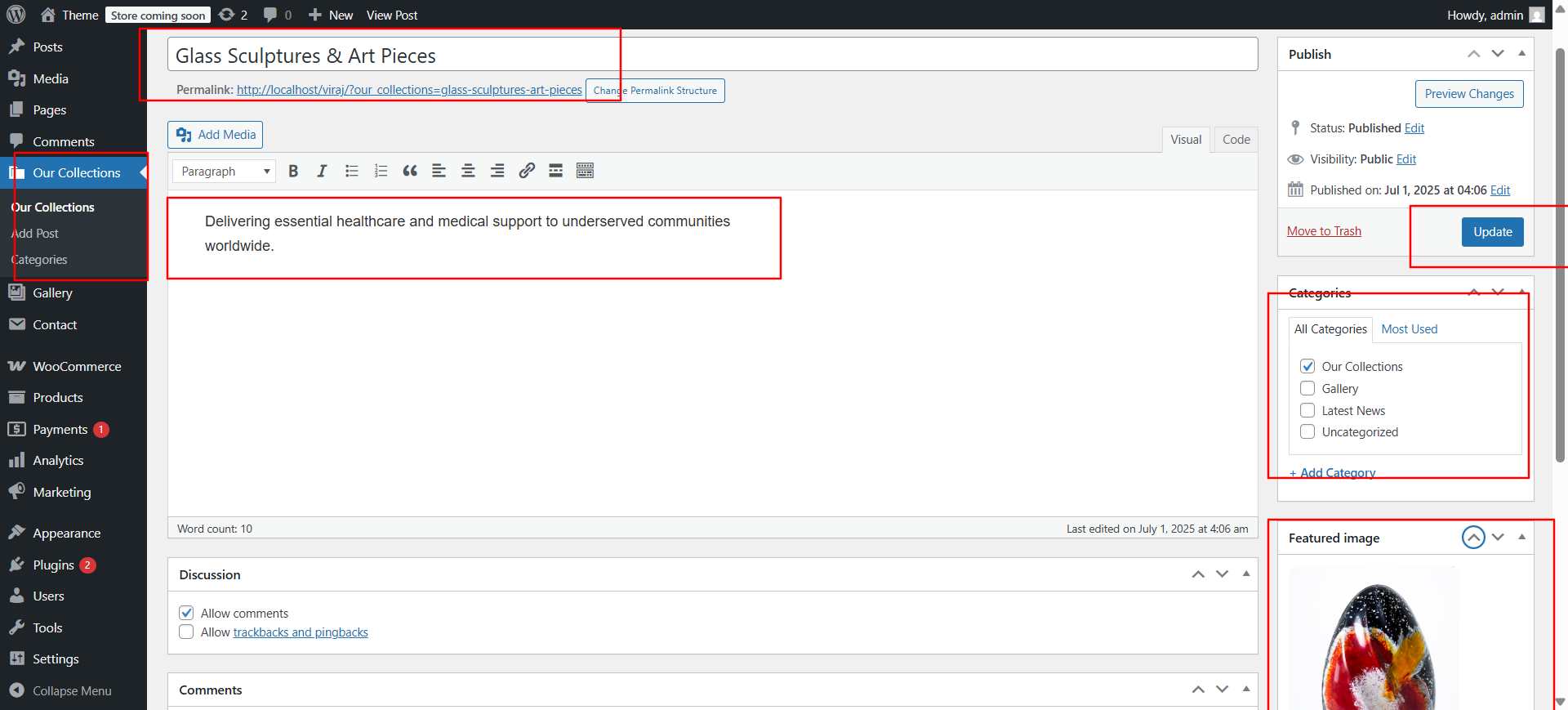Click the WordPress logo in admin bar

pyautogui.click(x=16, y=15)
